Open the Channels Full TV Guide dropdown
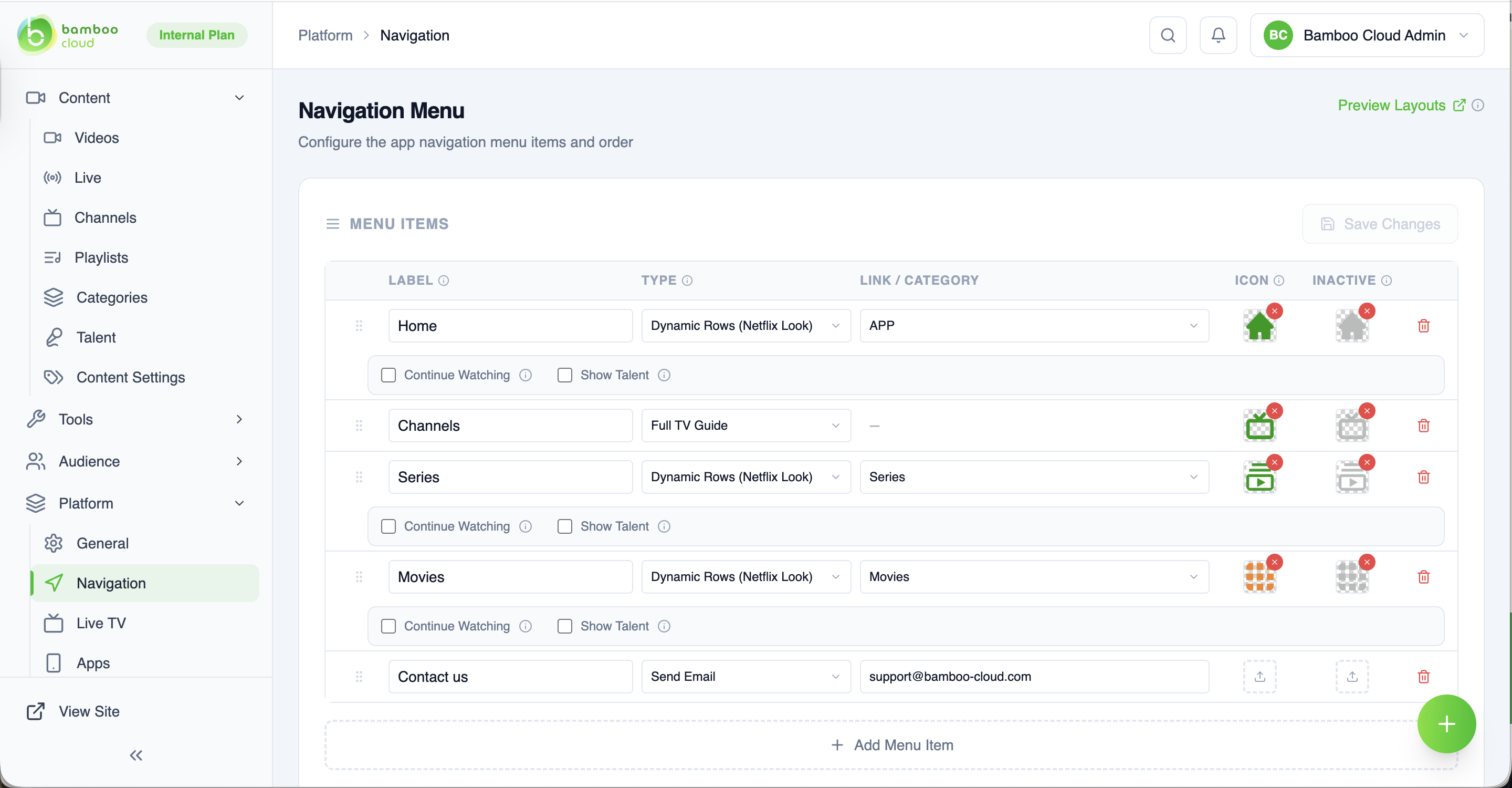 click(746, 426)
